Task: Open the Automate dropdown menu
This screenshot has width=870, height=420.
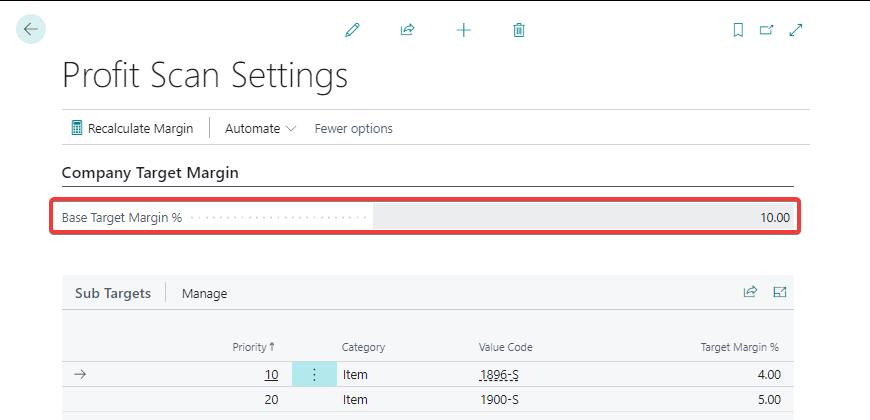Action: click(x=260, y=128)
